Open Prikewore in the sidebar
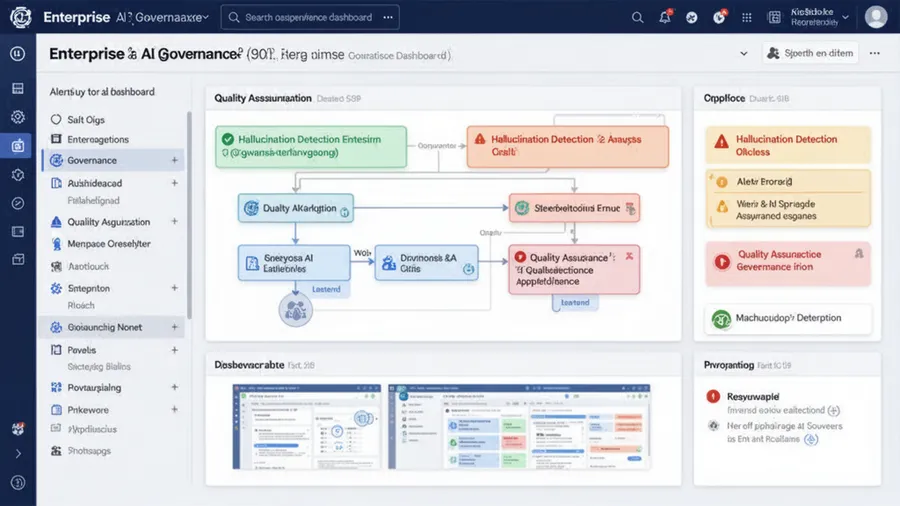 click(88, 410)
